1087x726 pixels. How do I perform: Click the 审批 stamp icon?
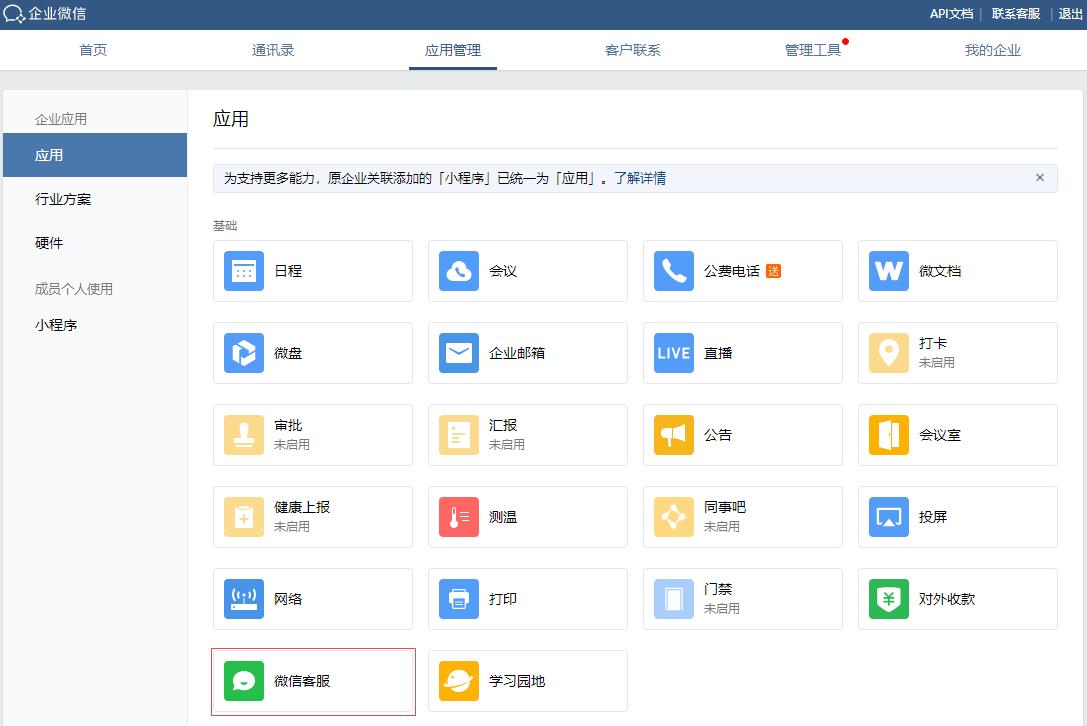point(244,435)
